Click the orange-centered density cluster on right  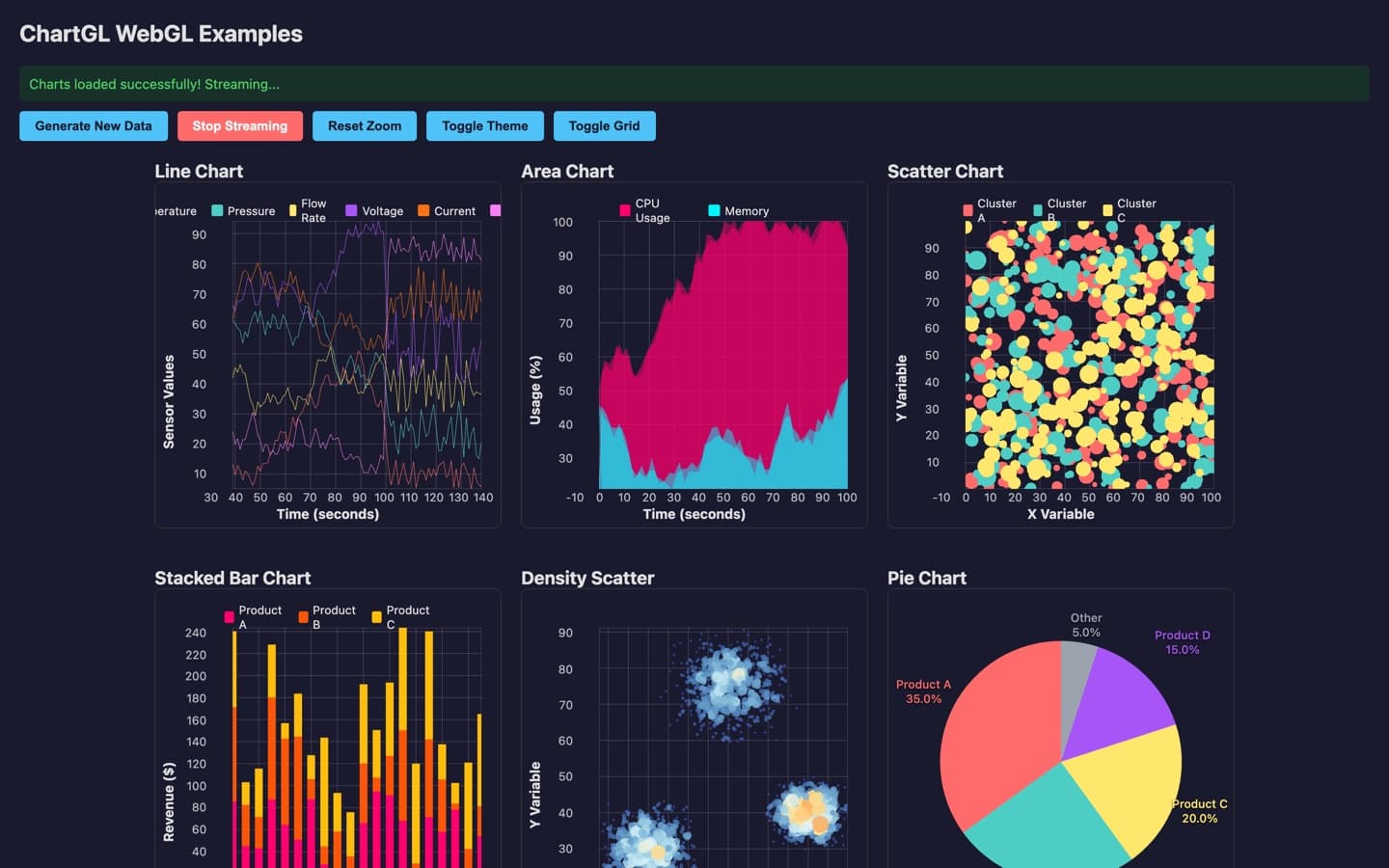pyautogui.click(x=808, y=810)
